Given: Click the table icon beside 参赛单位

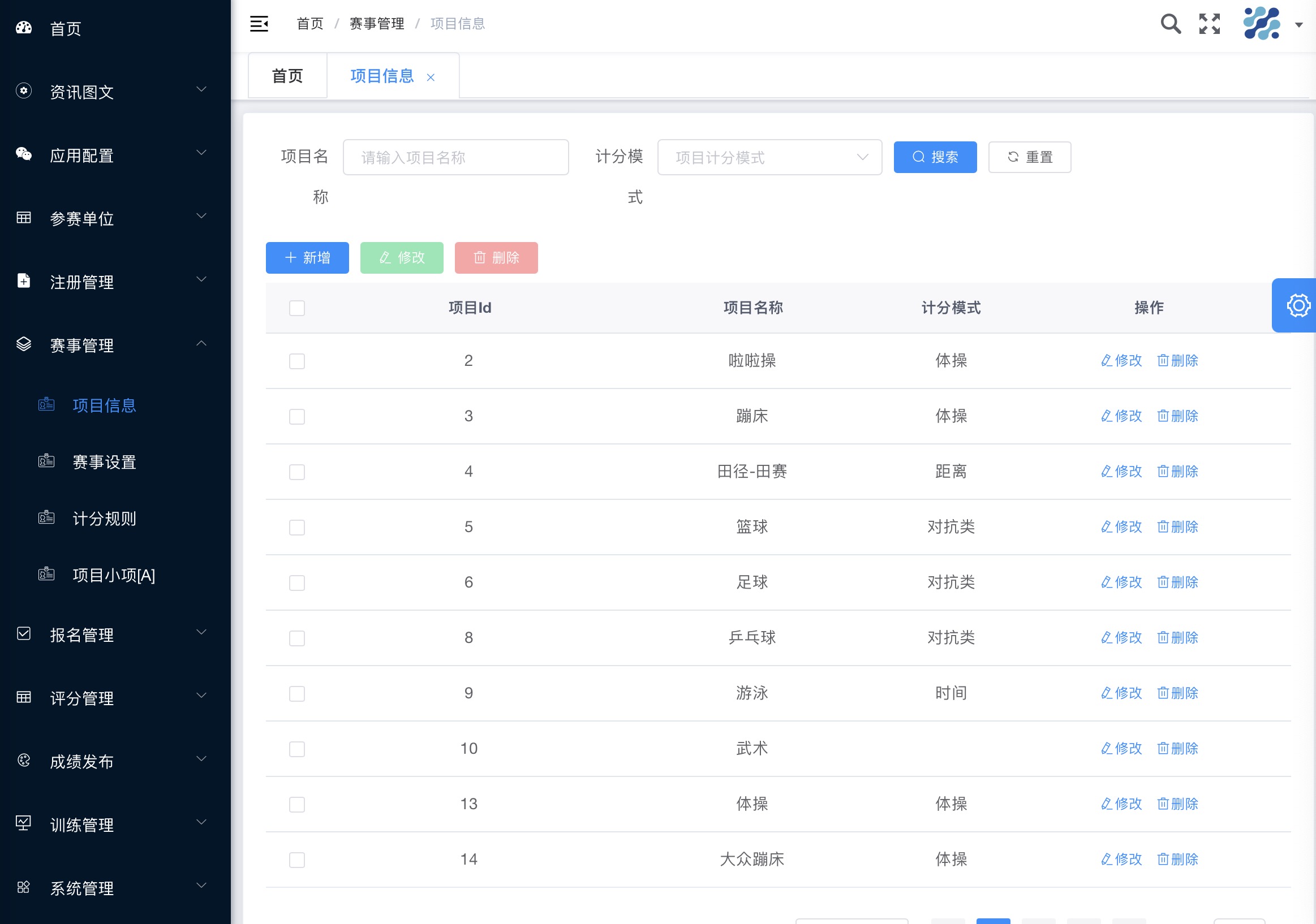Looking at the screenshot, I should pos(24,217).
